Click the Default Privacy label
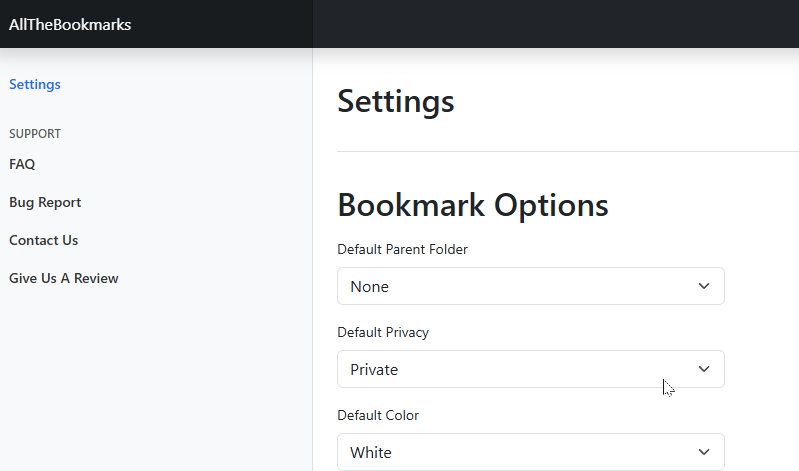The width and height of the screenshot is (799, 471). point(383,332)
